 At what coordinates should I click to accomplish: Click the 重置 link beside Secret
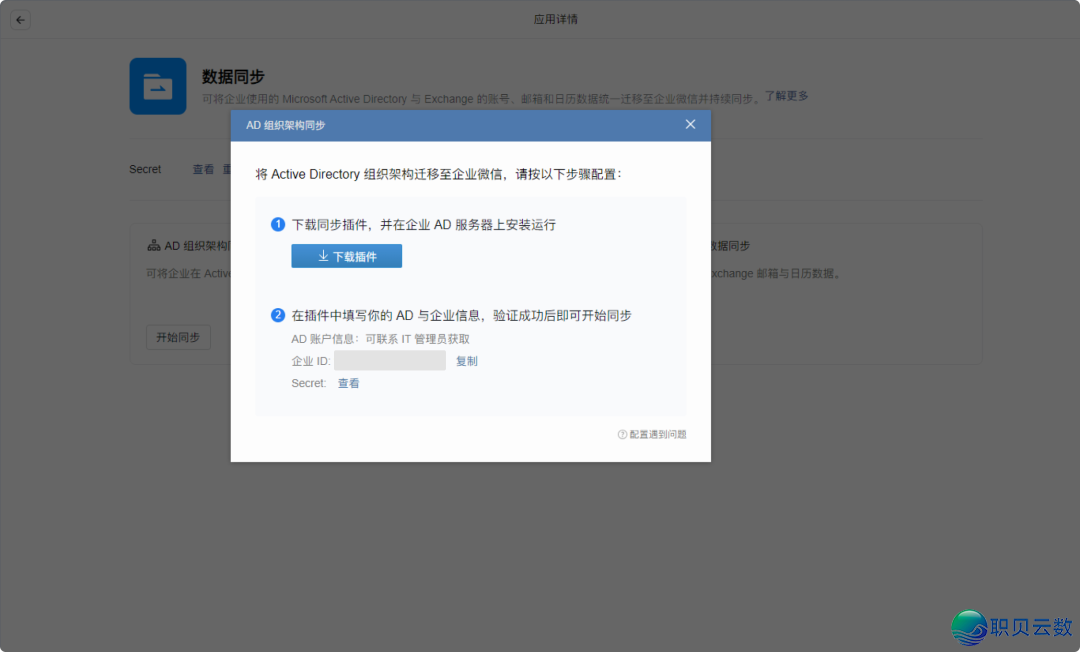coord(229,169)
